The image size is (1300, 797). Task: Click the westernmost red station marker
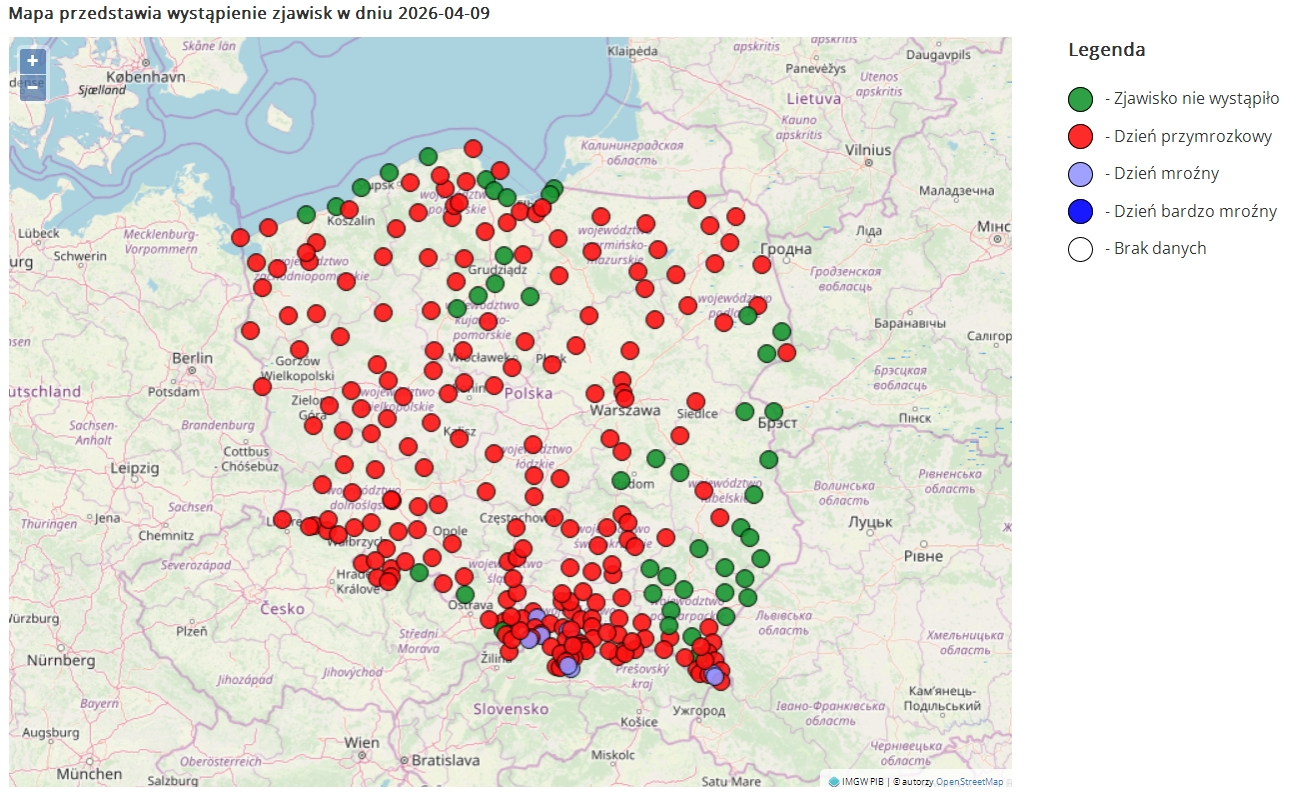tap(240, 237)
